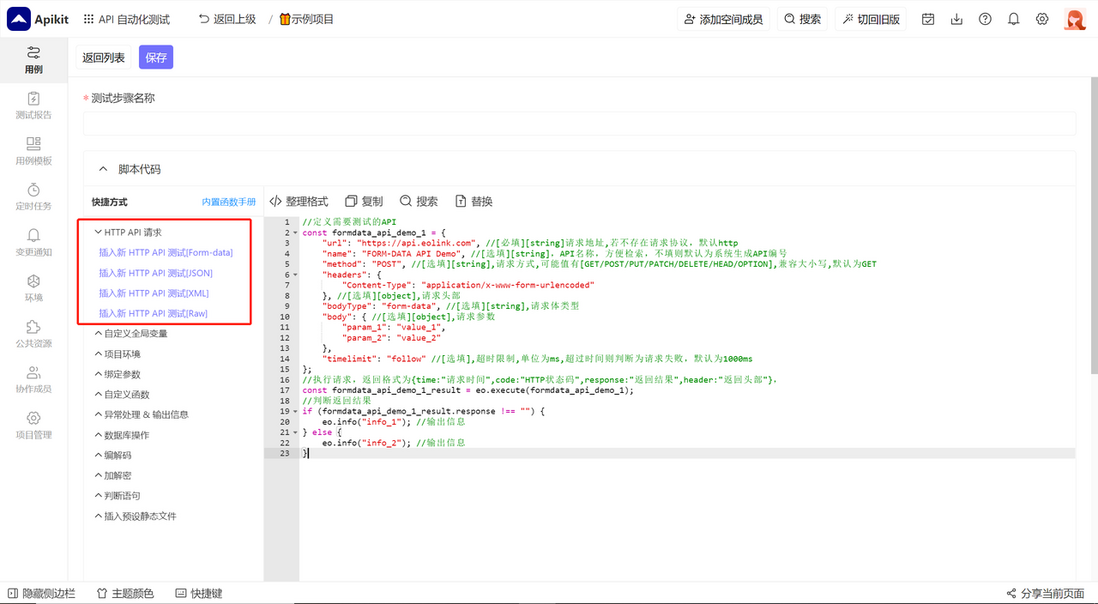The image size is (1098, 604).
Task: Insert new HTTP API test Raw
Action: coord(153,314)
